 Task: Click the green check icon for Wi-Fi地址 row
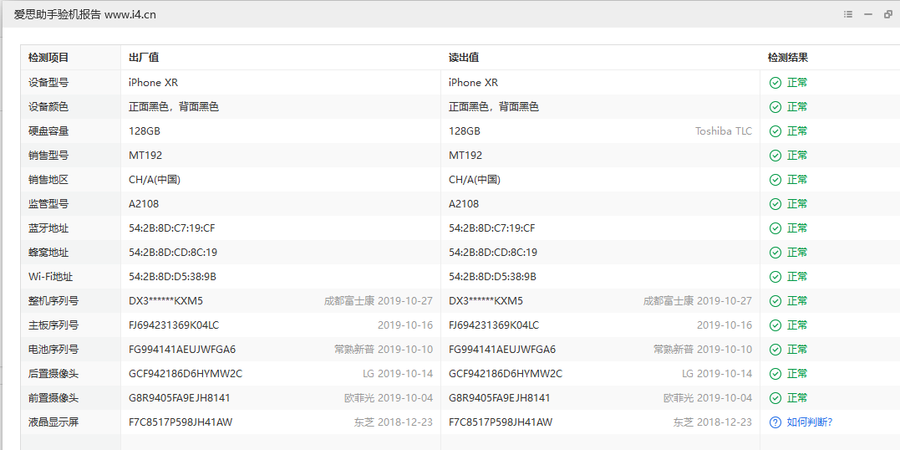click(x=775, y=277)
